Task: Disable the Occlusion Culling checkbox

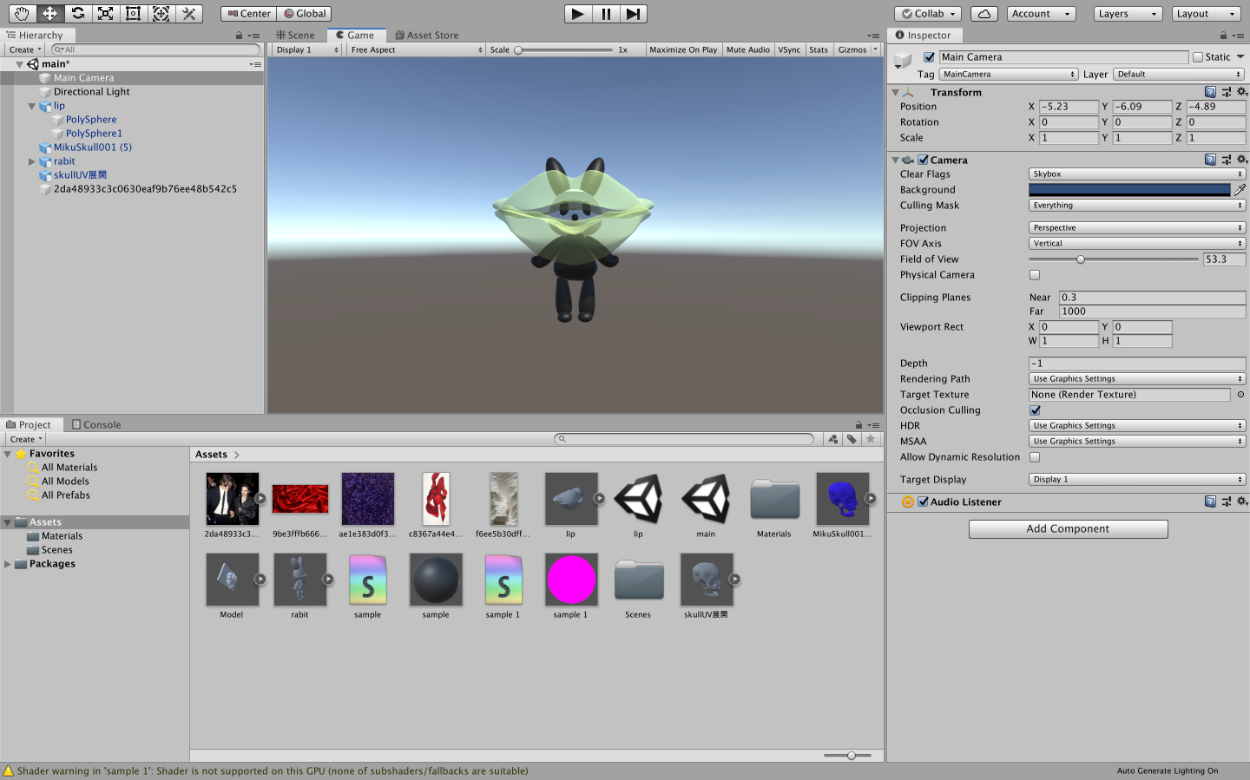Action: 1035,410
